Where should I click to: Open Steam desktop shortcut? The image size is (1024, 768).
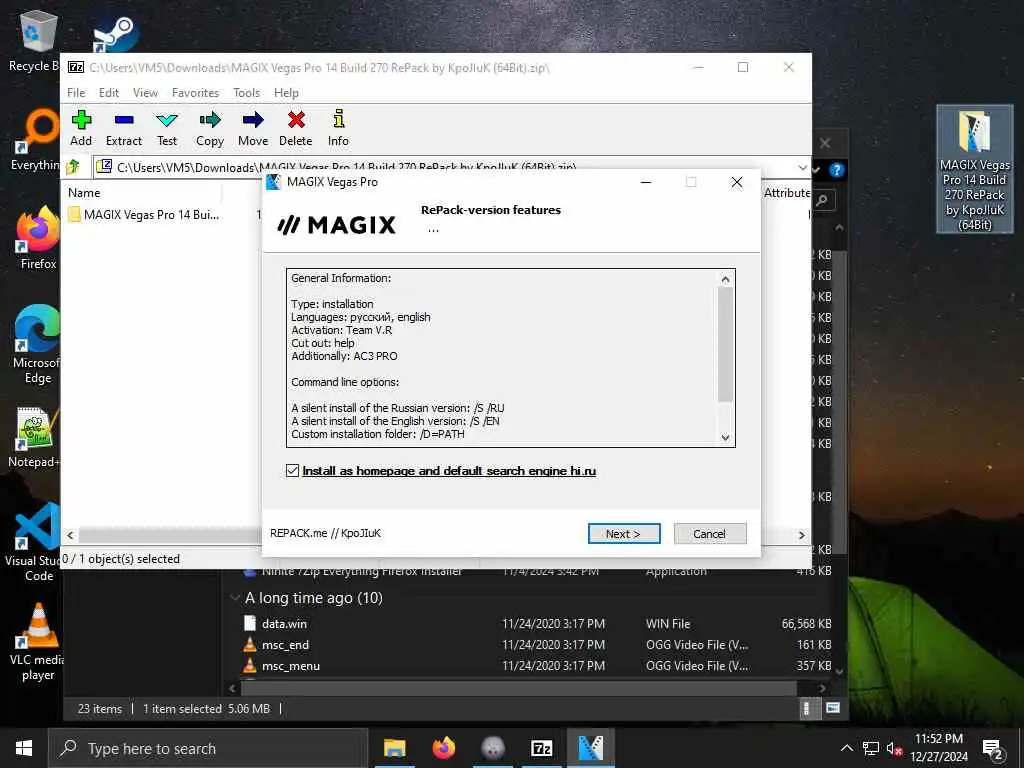click(x=115, y=34)
